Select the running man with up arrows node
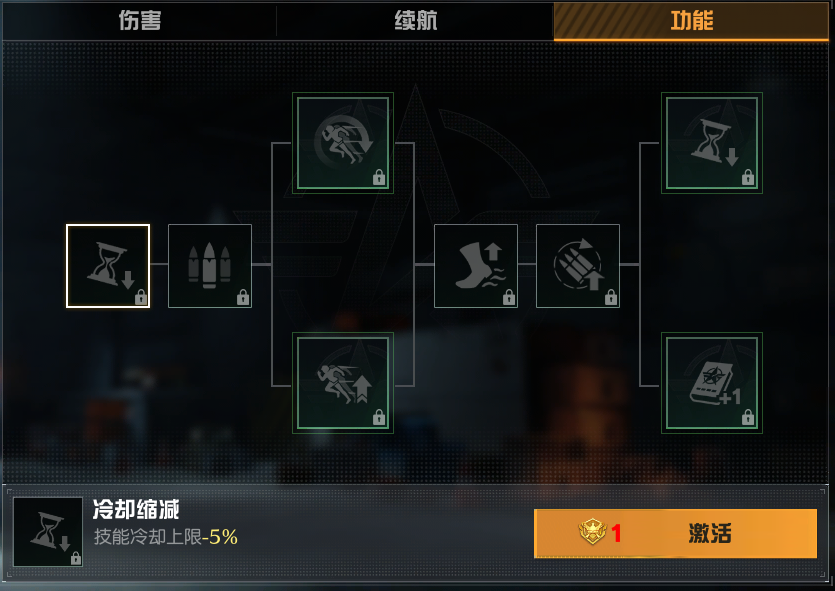This screenshot has height=591, width=835. [x=343, y=383]
